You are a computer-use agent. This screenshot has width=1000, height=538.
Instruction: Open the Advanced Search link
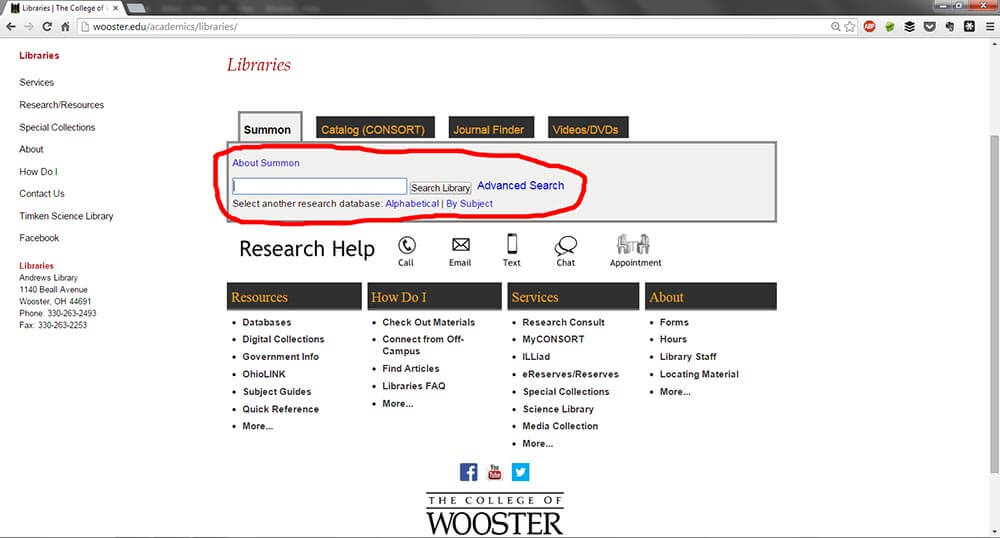coord(520,185)
